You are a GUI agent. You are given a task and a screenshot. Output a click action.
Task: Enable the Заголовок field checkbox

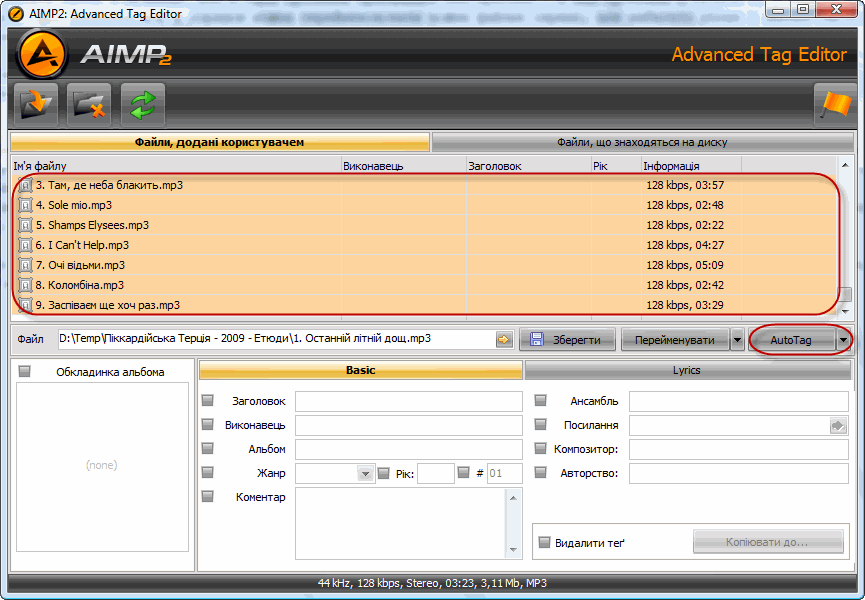click(207, 400)
